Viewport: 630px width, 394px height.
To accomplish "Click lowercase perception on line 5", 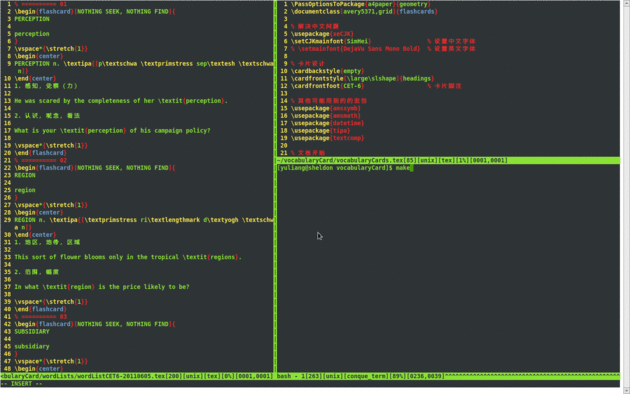I will click(x=32, y=34).
